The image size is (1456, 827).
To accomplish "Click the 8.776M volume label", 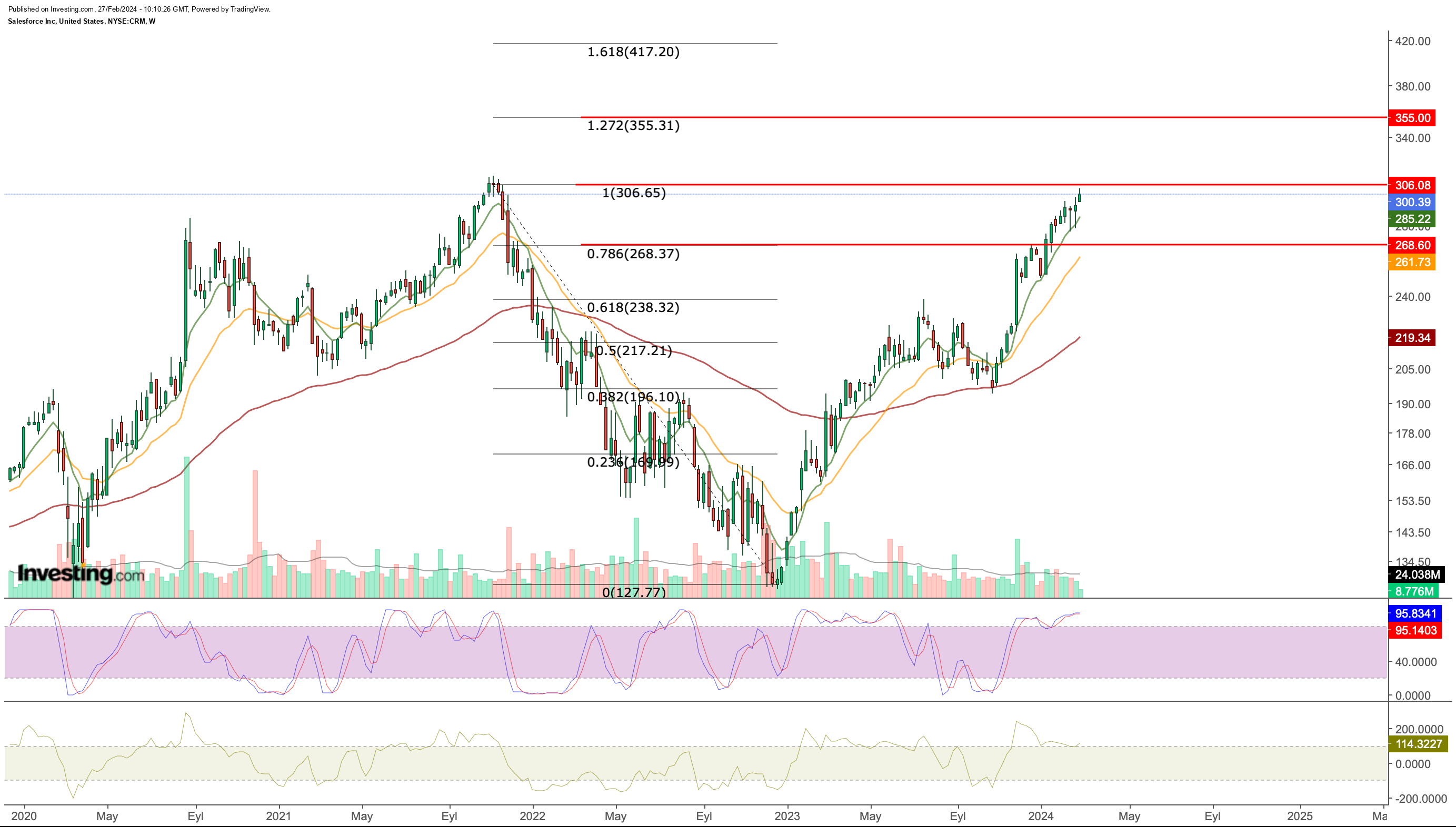I will 1413,591.
